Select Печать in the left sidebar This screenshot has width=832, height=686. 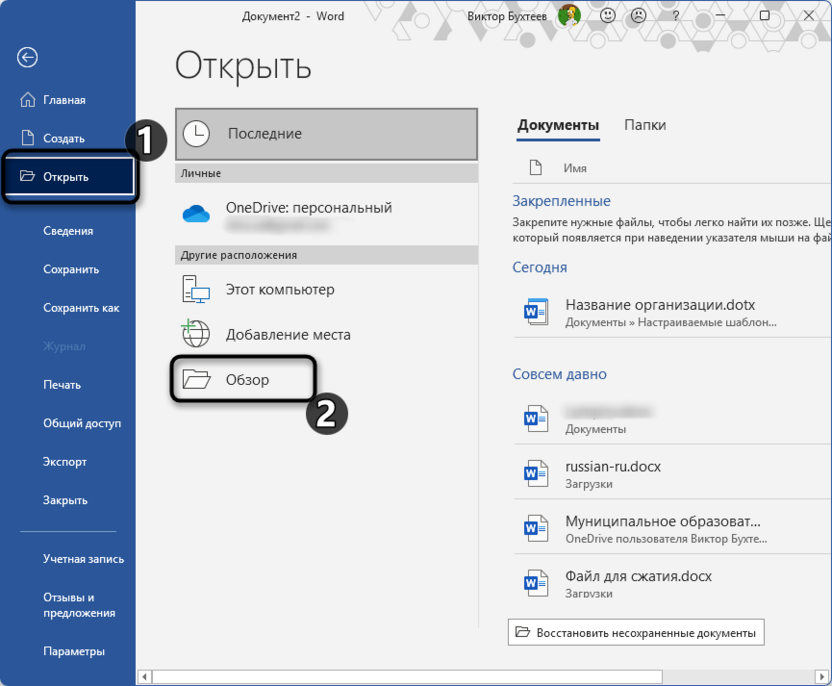(62, 384)
